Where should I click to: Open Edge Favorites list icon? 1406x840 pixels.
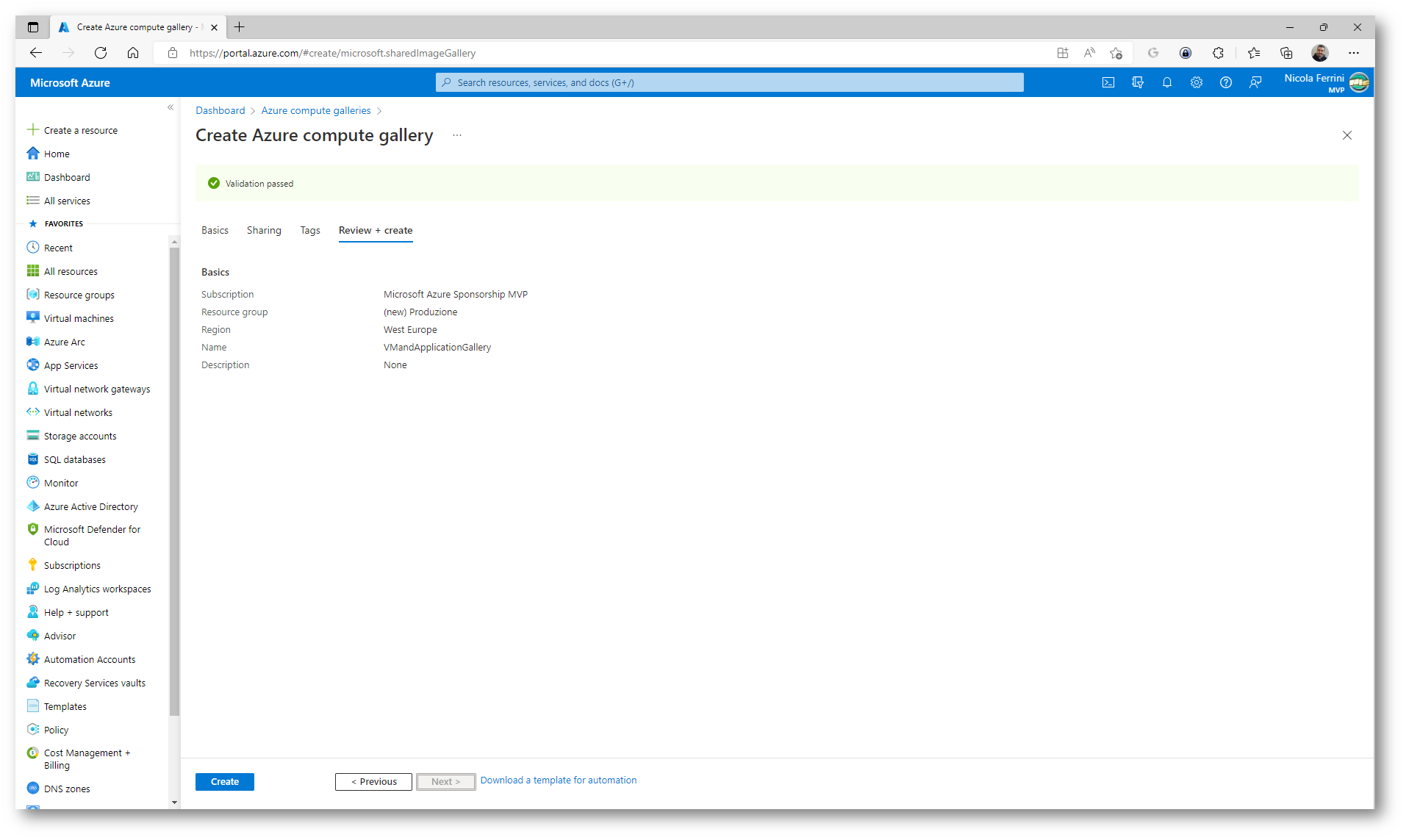[1254, 53]
